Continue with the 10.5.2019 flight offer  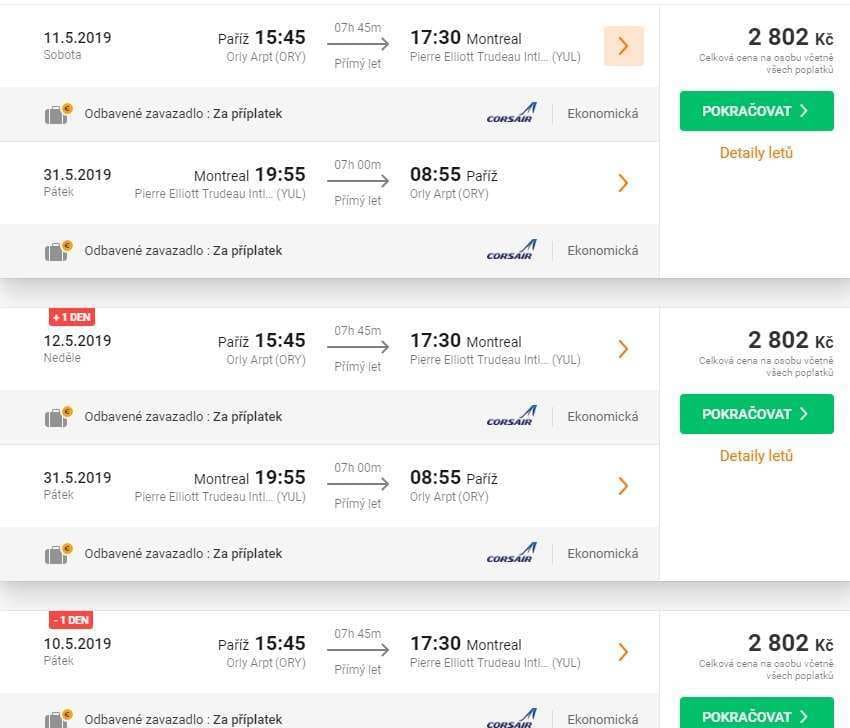[757, 713]
